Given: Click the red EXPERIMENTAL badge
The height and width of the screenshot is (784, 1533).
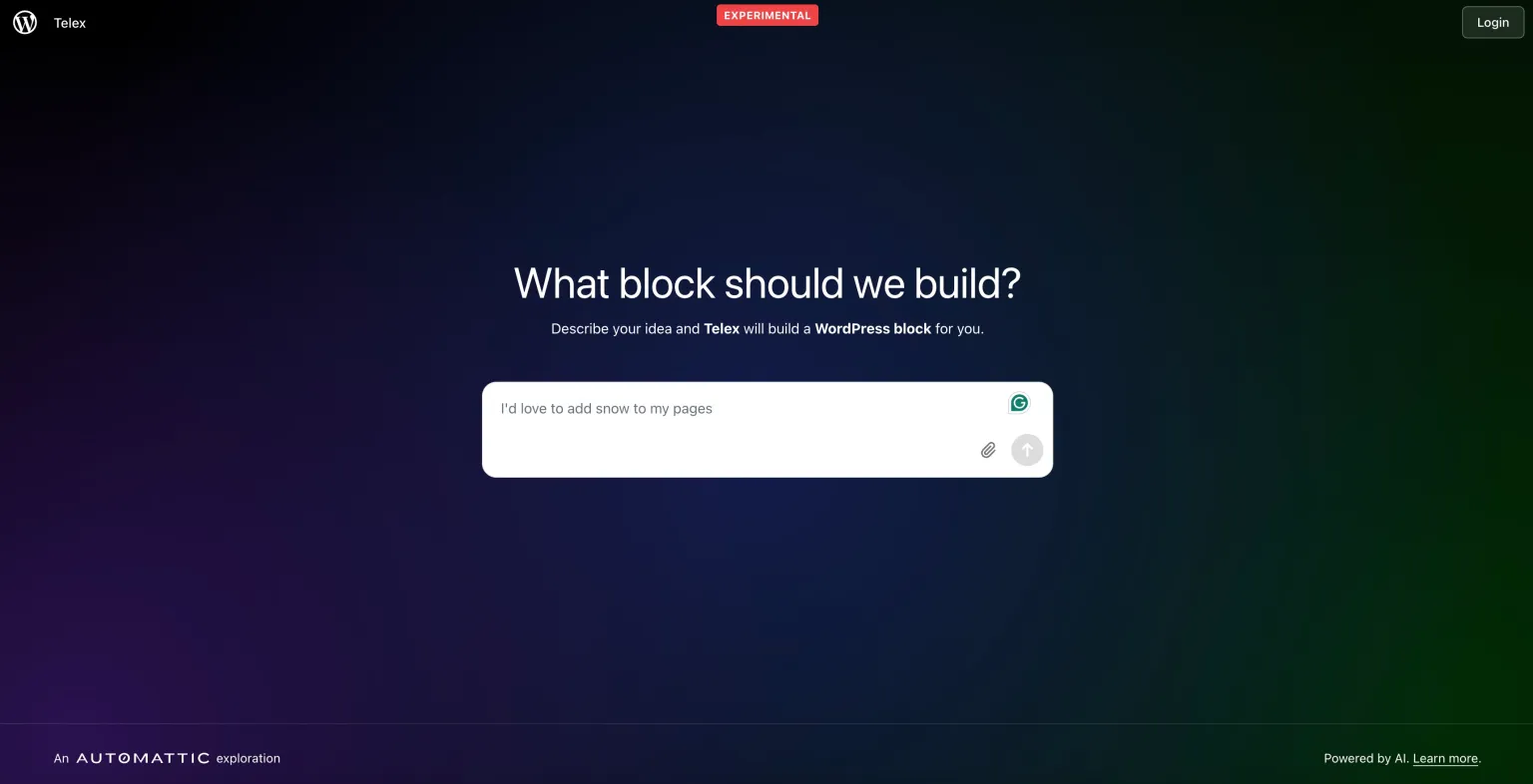Looking at the screenshot, I should tap(767, 15).
